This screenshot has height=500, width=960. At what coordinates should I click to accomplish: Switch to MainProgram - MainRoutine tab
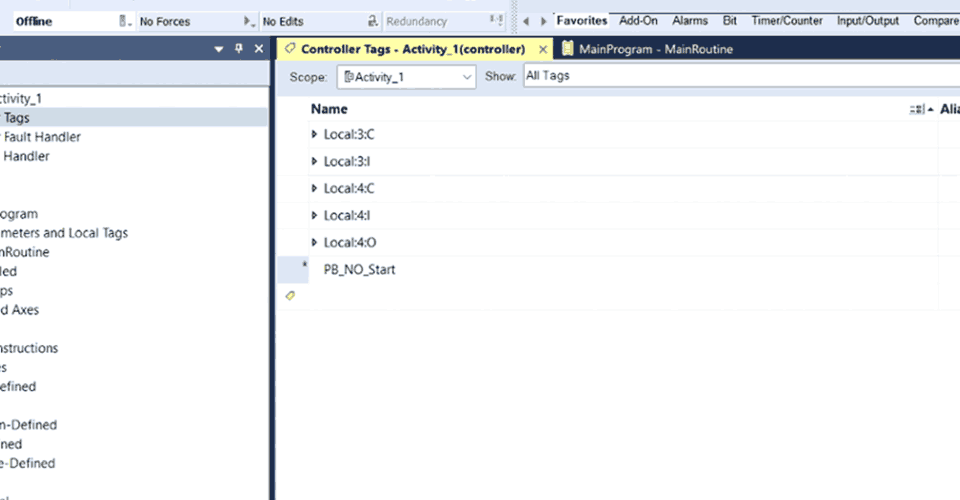click(x=647, y=49)
